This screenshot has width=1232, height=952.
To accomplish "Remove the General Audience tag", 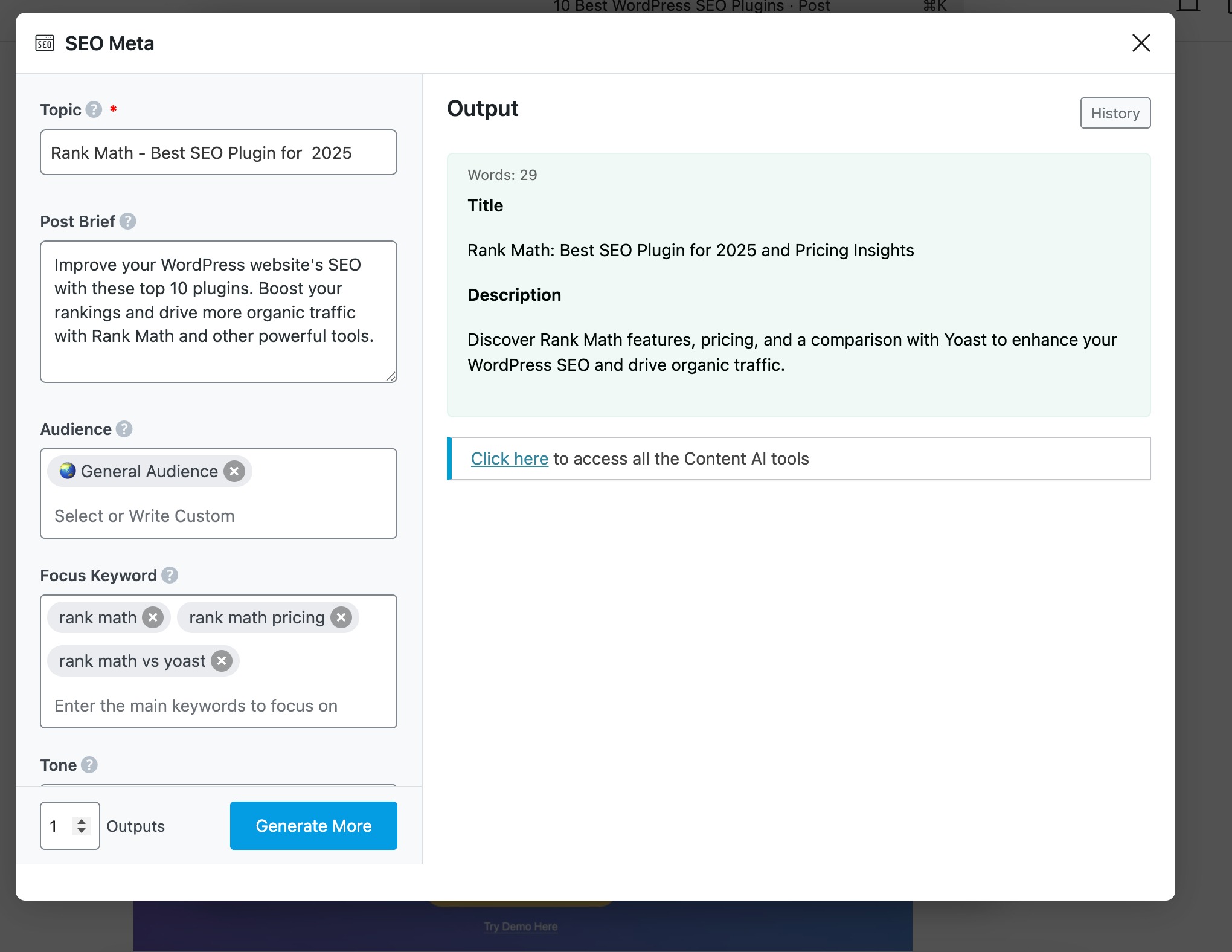I will pos(234,471).
